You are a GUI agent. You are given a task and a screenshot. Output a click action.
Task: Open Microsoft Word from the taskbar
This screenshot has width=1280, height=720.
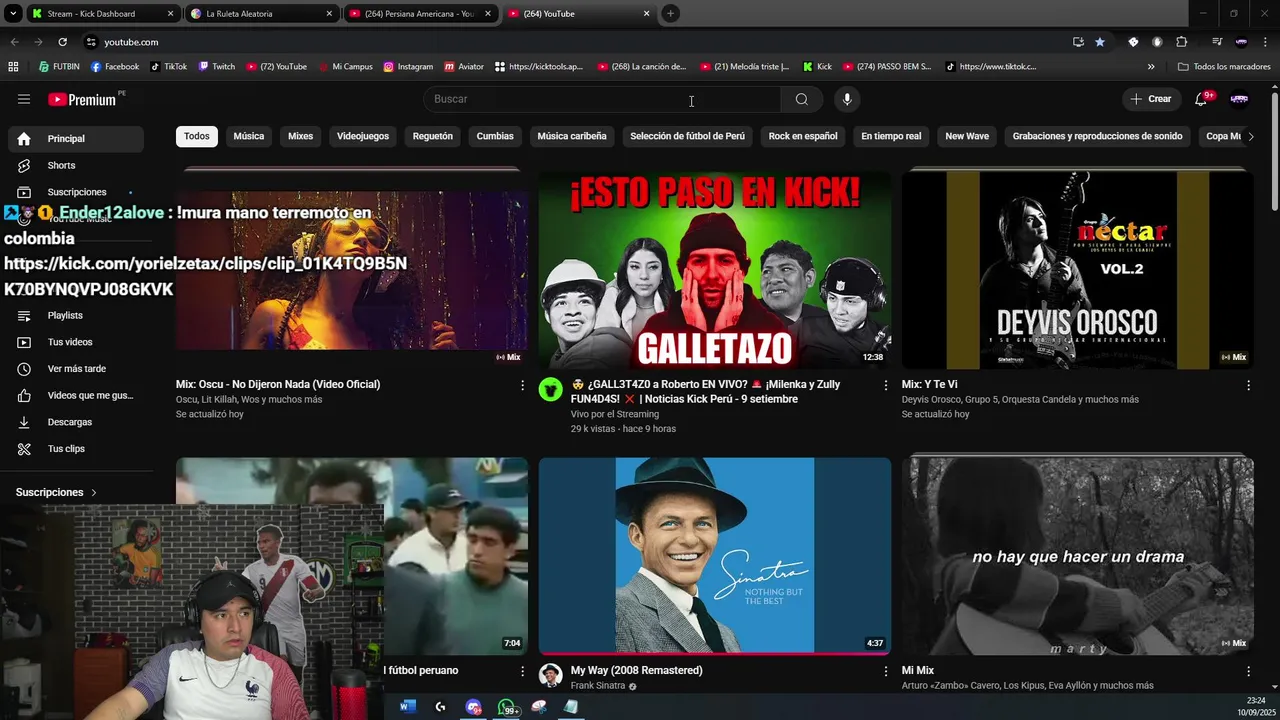[x=407, y=707]
